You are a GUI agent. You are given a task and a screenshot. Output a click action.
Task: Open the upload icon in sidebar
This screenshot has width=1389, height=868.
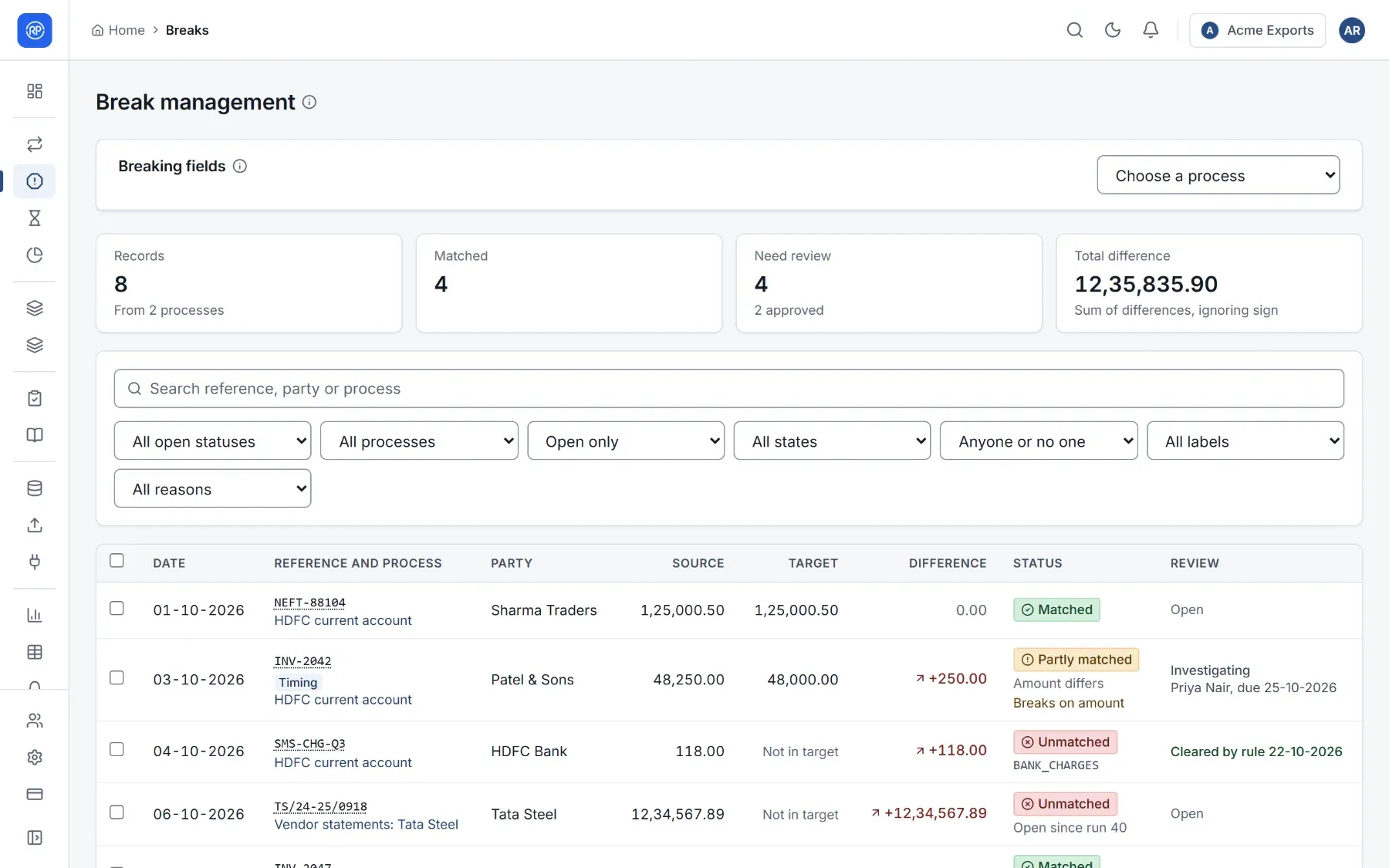pos(35,525)
